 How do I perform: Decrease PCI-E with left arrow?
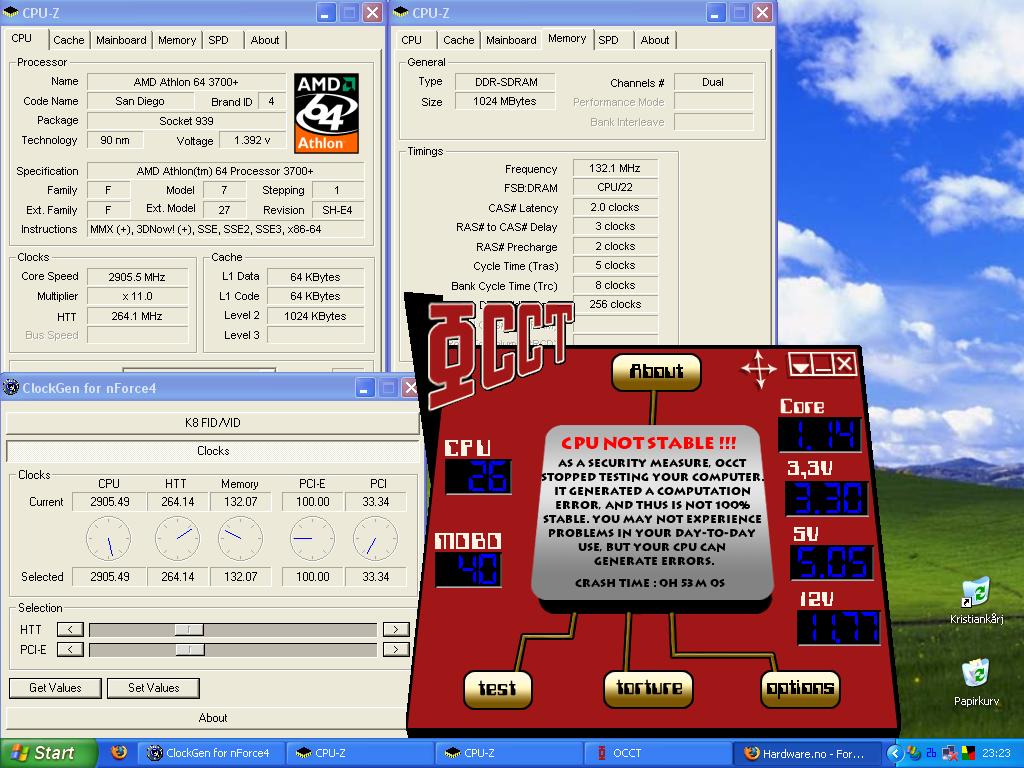[x=70, y=649]
